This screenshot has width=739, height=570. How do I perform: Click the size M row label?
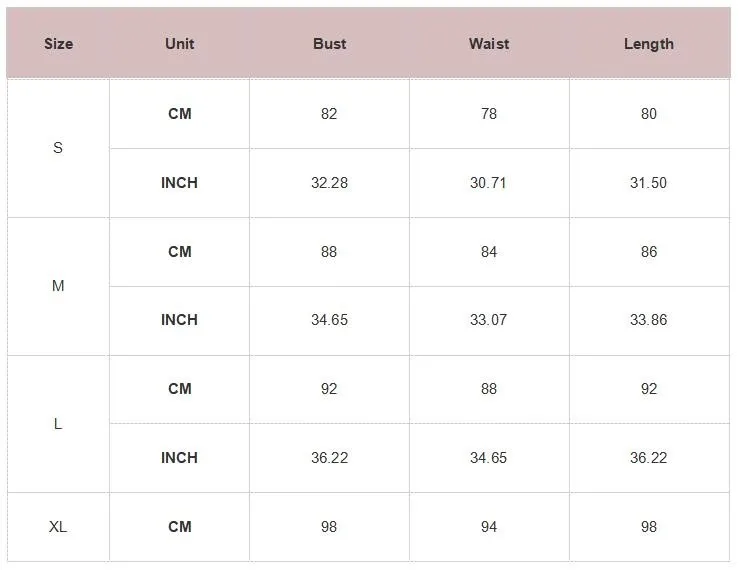pyautogui.click(x=58, y=286)
